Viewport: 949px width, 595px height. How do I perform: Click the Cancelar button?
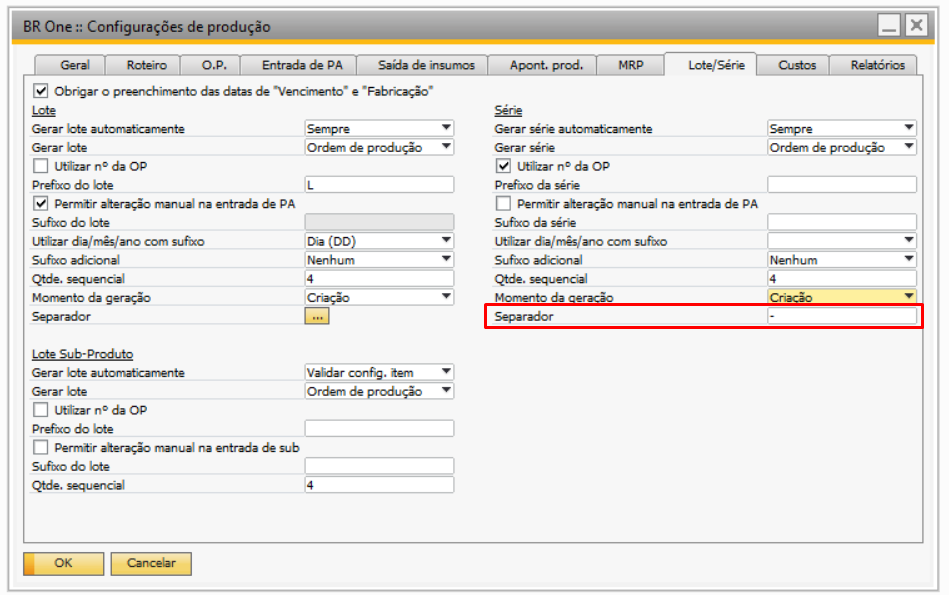(150, 563)
